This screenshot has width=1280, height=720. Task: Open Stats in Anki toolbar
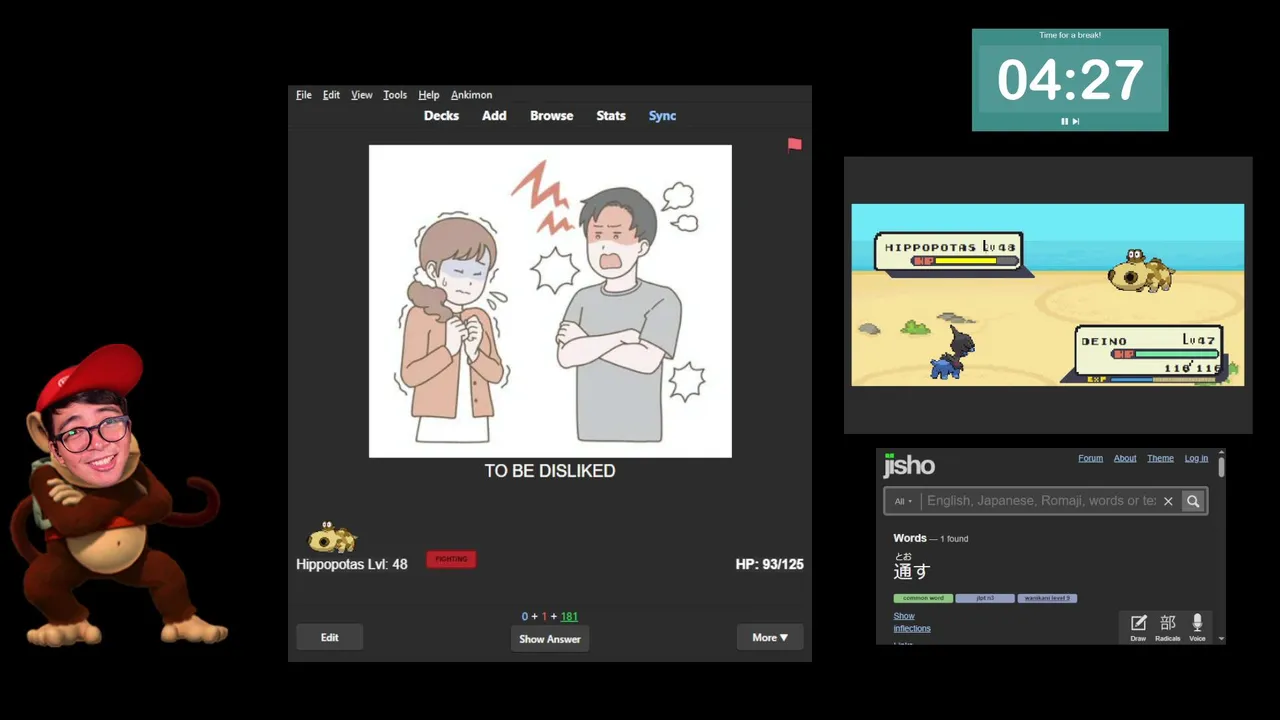[611, 116]
